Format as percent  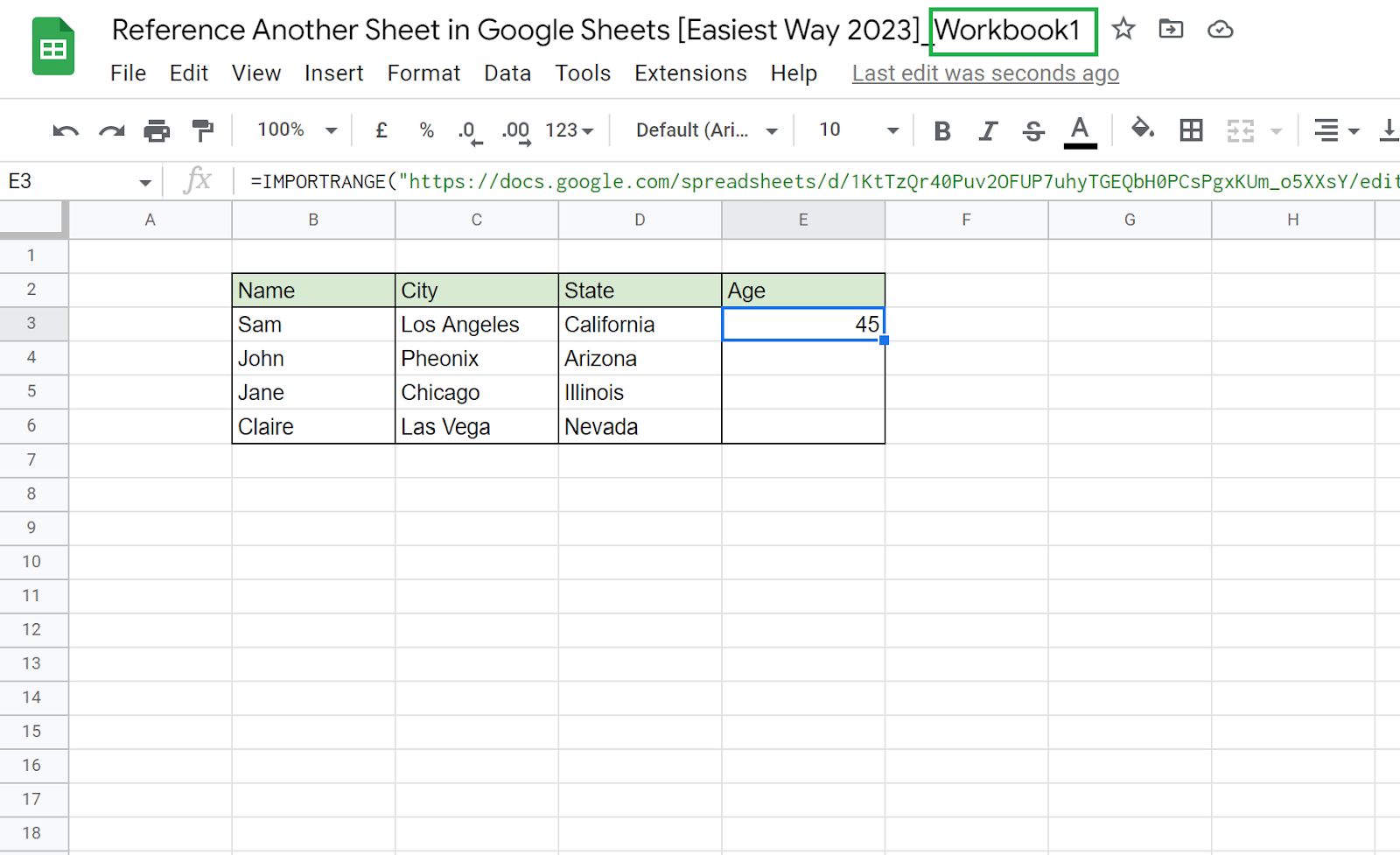pyautogui.click(x=427, y=130)
